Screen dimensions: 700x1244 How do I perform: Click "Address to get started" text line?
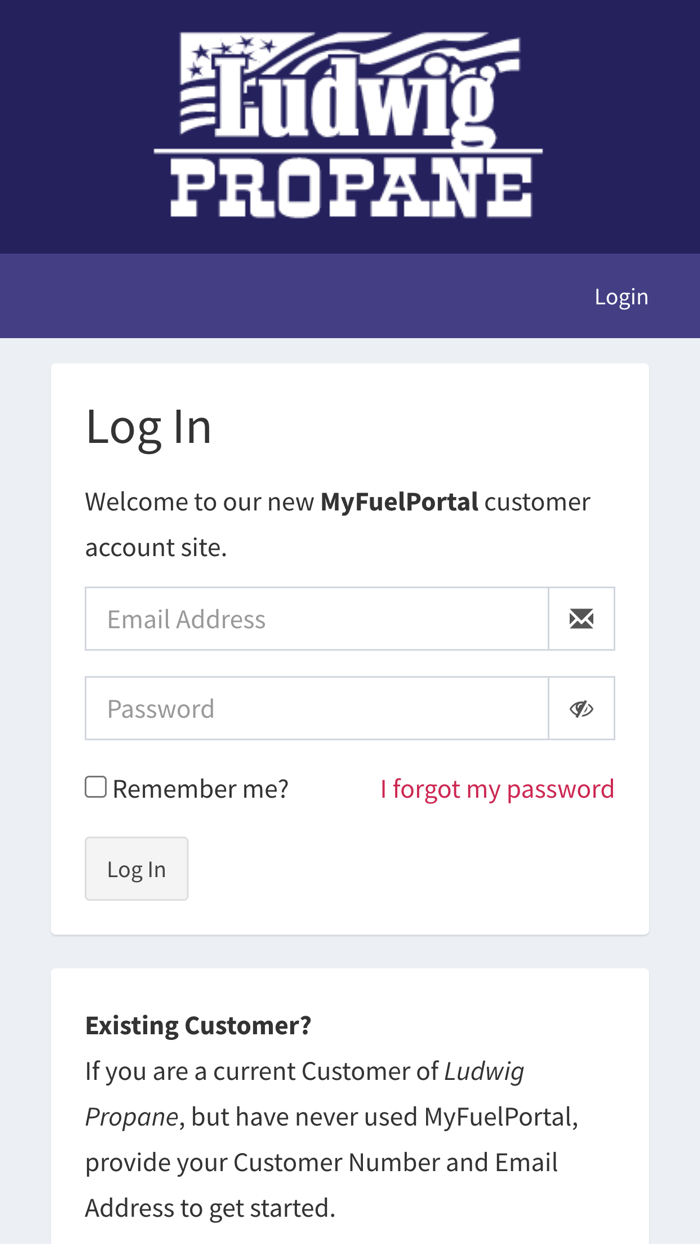(210, 1208)
